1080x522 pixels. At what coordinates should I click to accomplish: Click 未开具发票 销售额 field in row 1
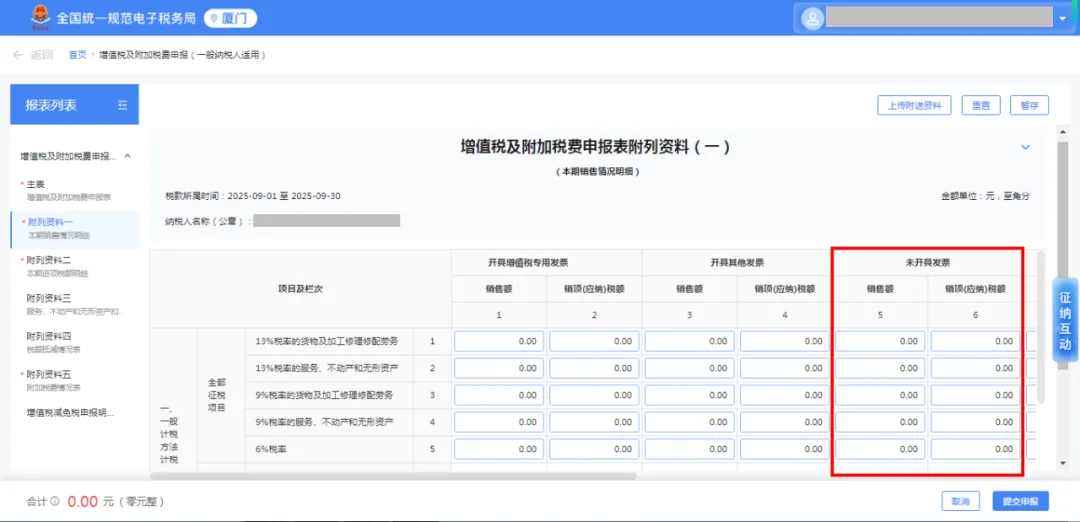[x=879, y=341]
